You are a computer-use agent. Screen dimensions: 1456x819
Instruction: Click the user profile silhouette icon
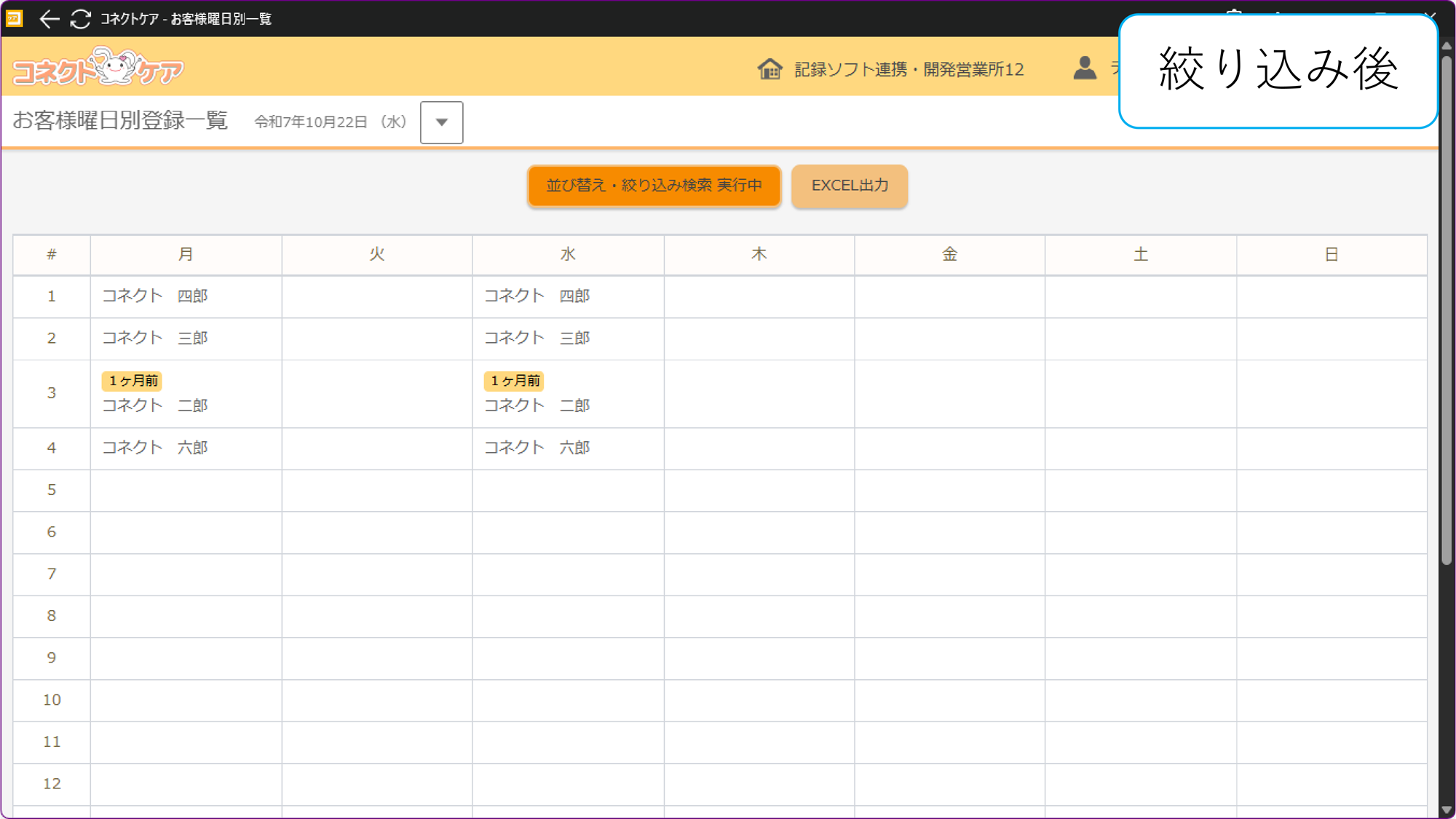[x=1085, y=68]
